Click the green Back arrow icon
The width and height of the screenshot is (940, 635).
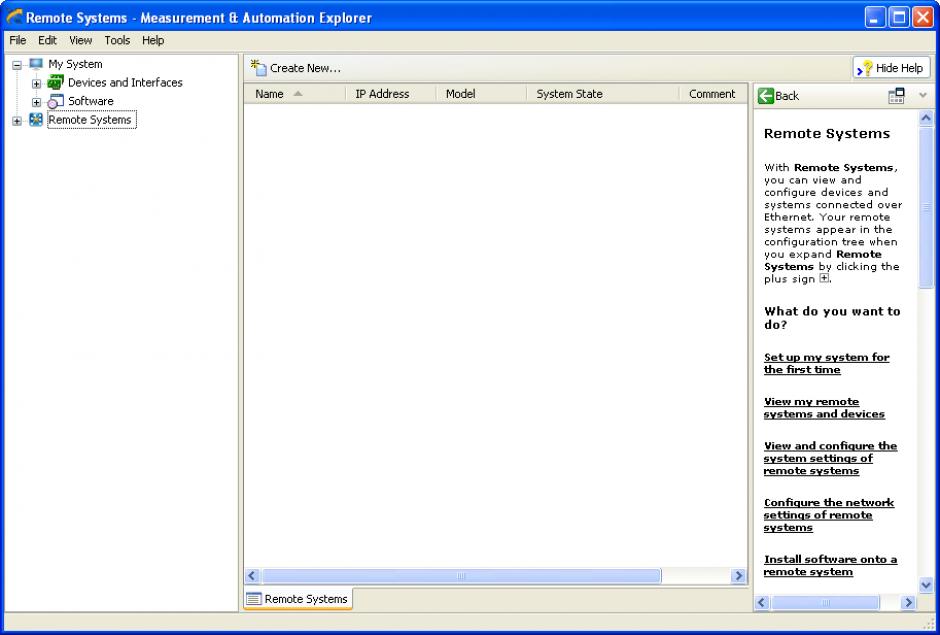click(x=766, y=96)
